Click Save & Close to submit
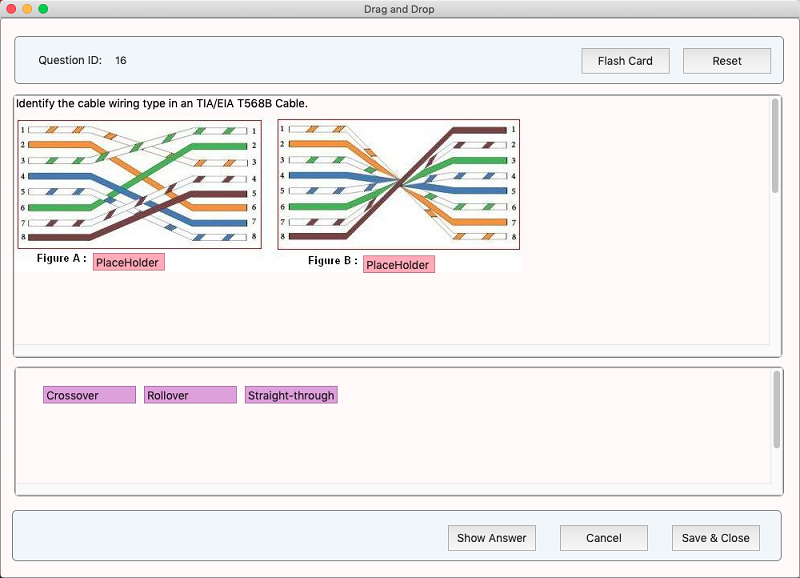 (x=715, y=537)
